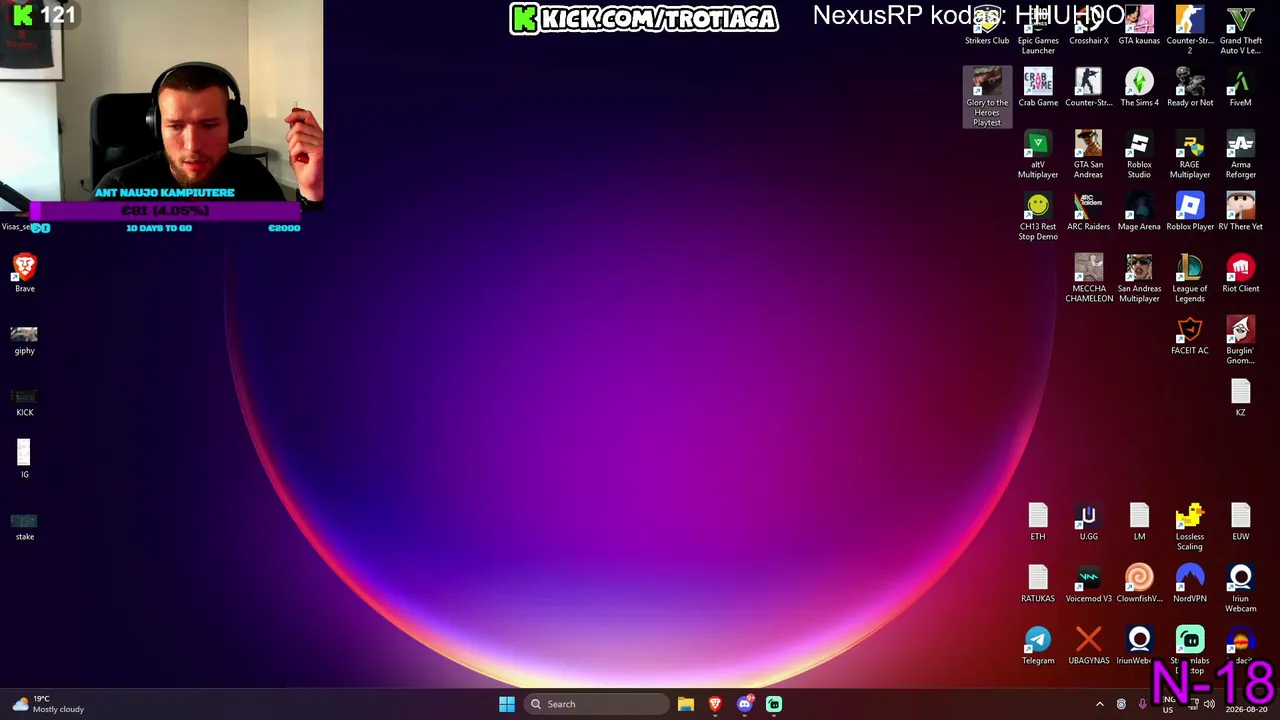The image size is (1280, 720).
Task: Select the Arma Reforger shortcut
Action: (x=1241, y=155)
